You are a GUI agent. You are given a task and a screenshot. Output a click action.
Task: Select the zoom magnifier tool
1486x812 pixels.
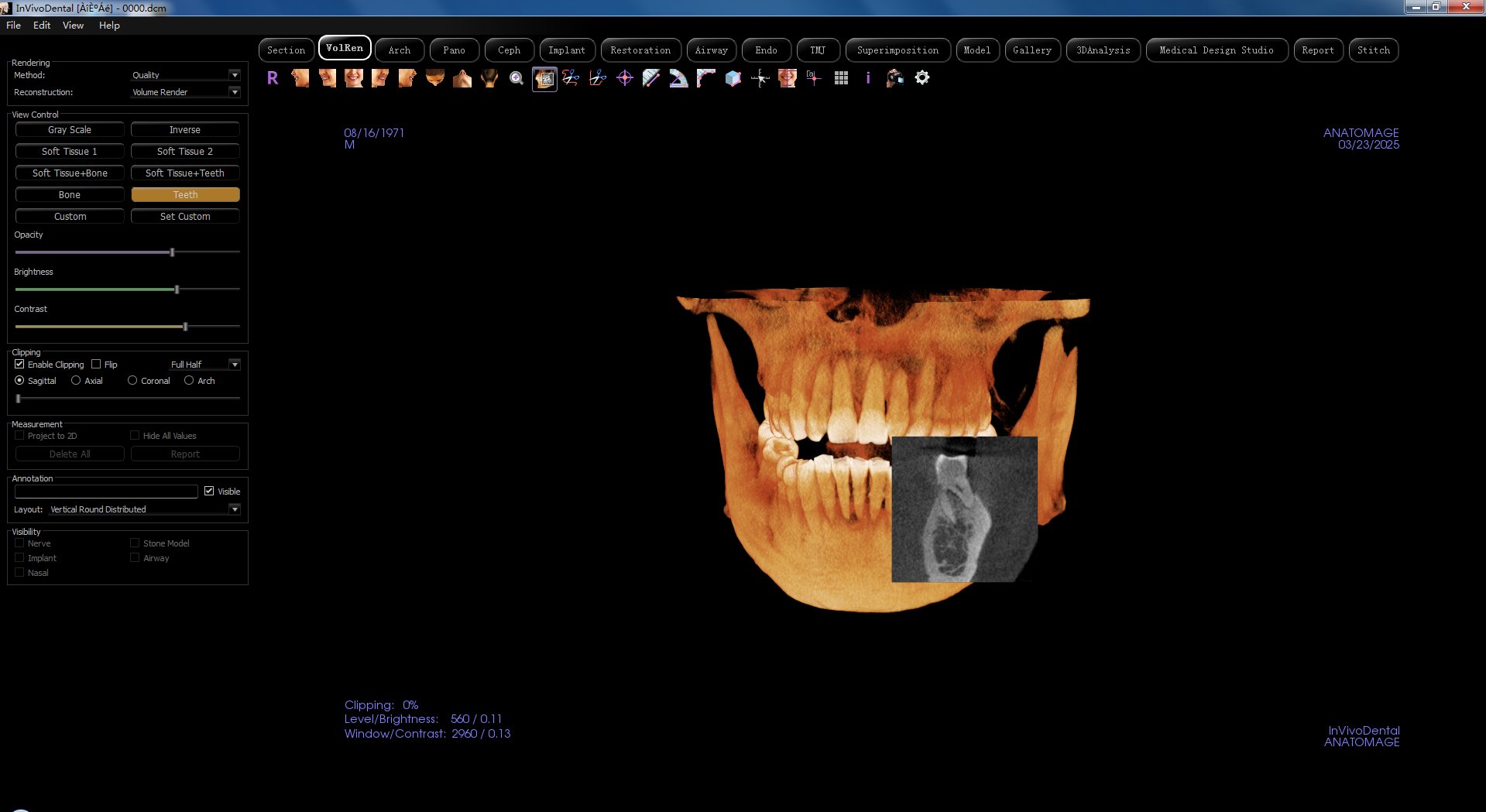pos(515,78)
